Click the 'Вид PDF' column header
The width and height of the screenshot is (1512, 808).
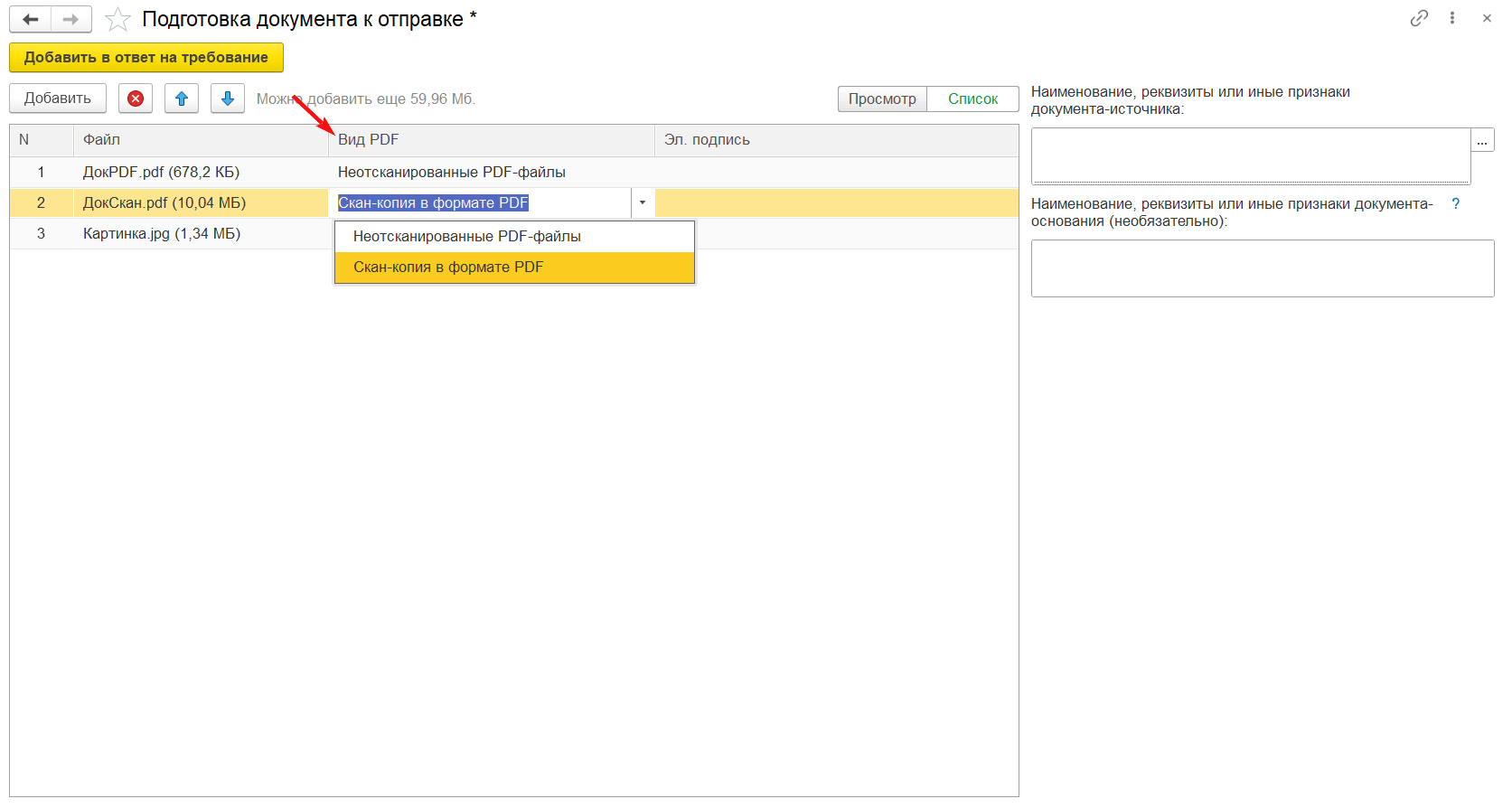pyautogui.click(x=491, y=140)
